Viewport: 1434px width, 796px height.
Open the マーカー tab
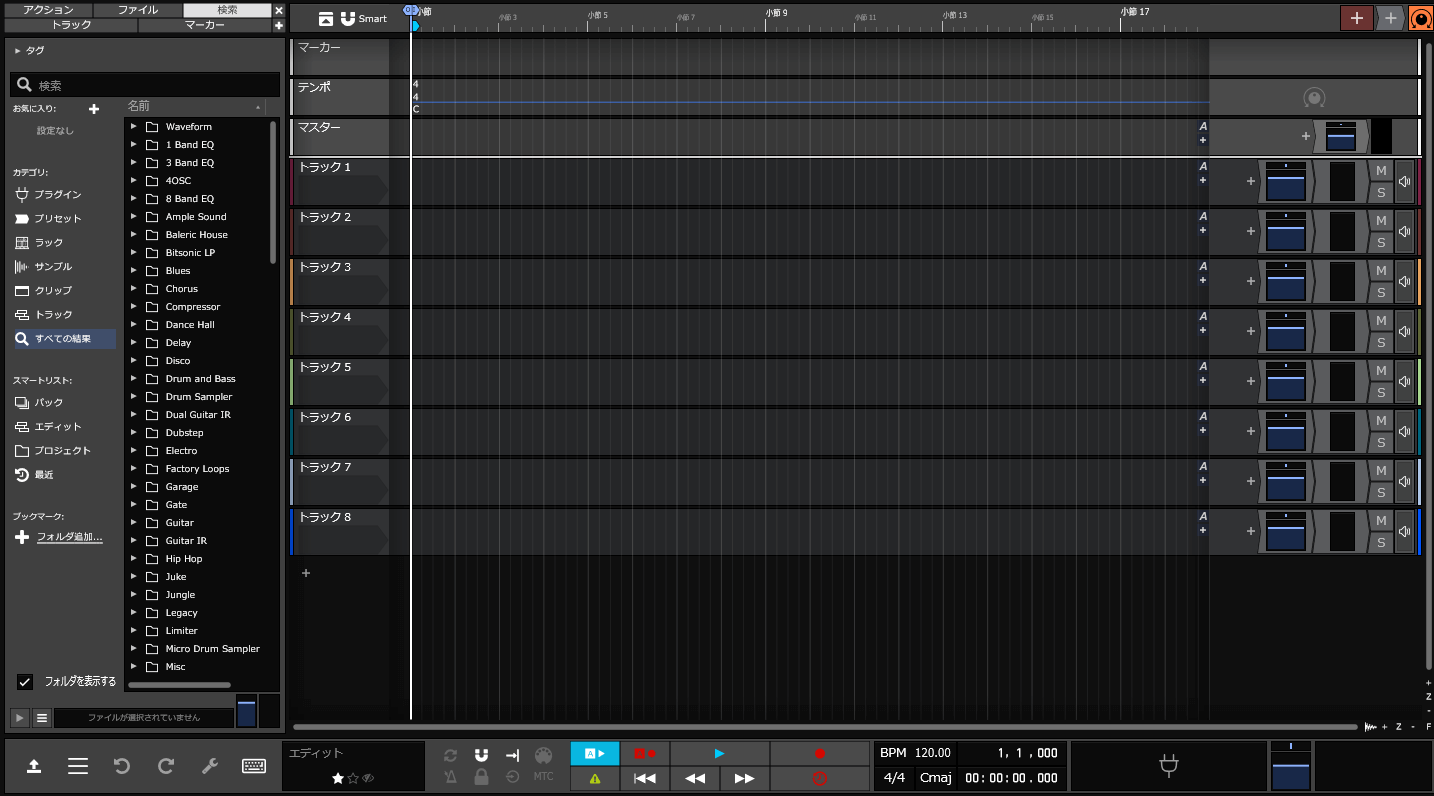[x=204, y=25]
